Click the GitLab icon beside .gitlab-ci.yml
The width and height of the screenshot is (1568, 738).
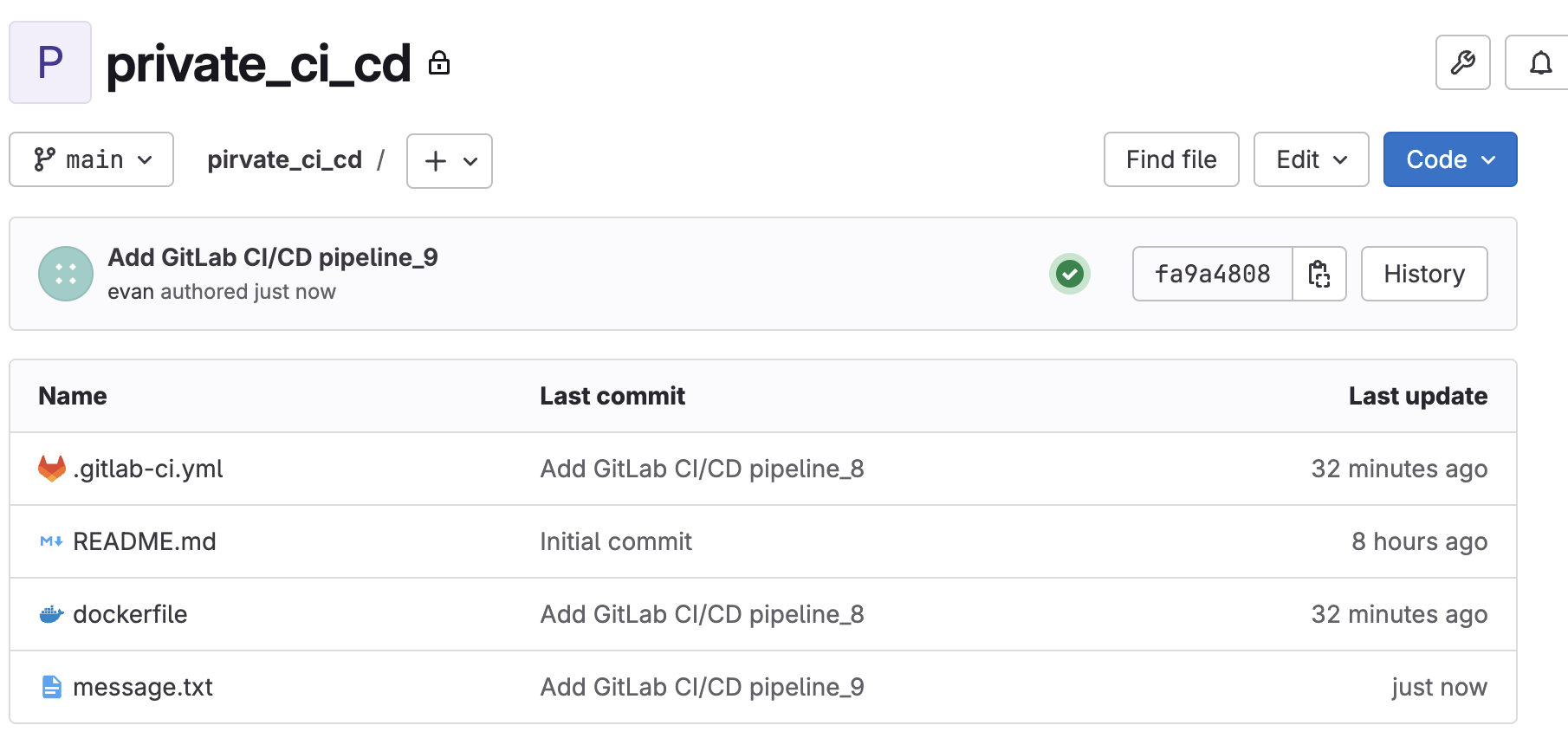point(52,469)
